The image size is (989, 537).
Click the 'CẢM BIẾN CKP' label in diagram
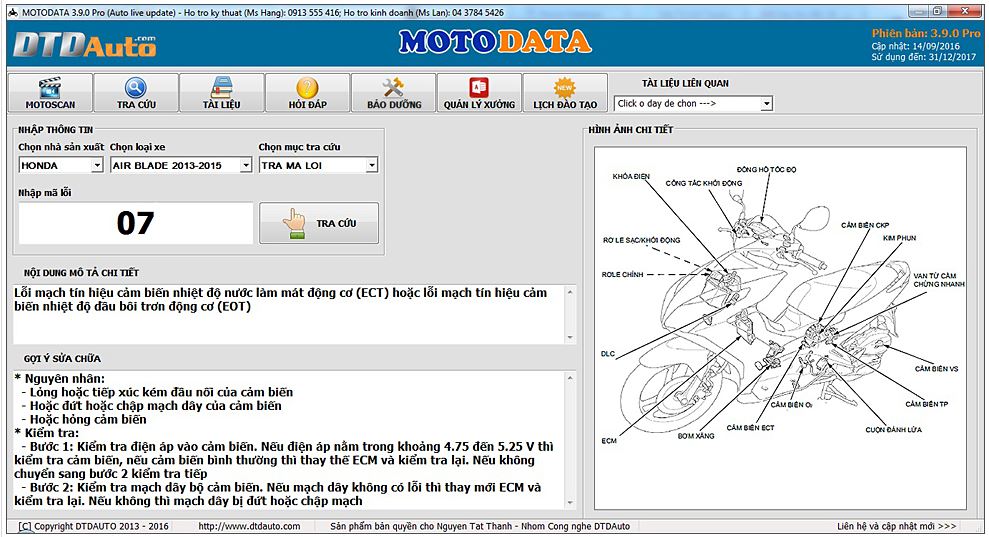pos(865,225)
